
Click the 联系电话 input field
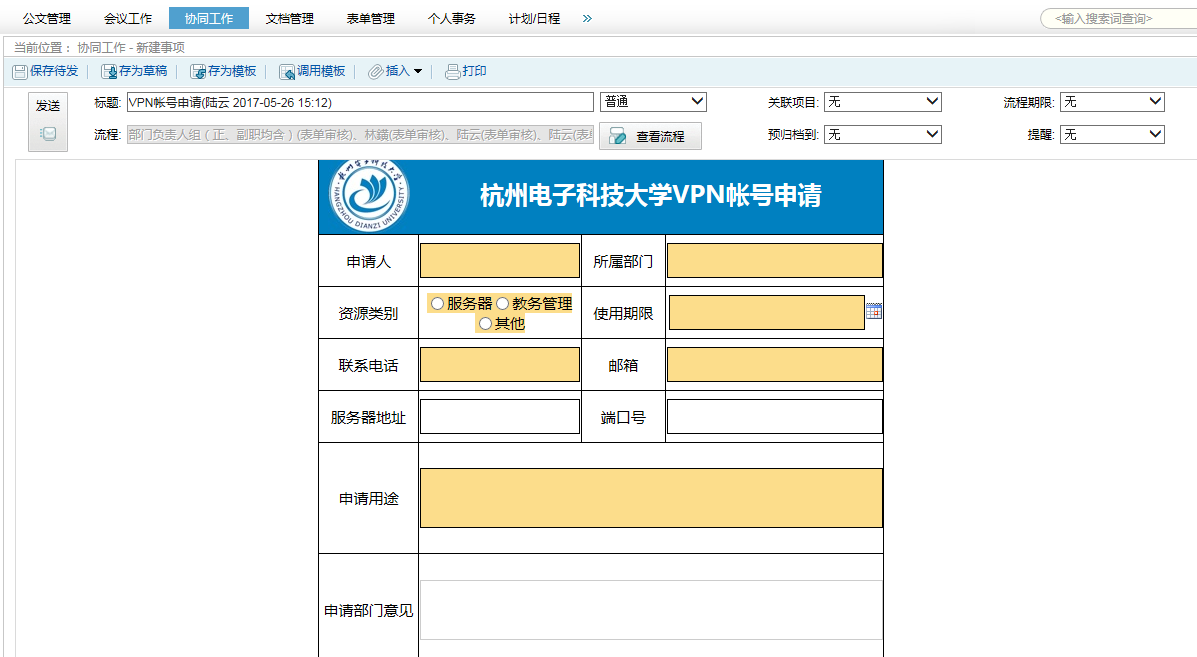click(500, 365)
